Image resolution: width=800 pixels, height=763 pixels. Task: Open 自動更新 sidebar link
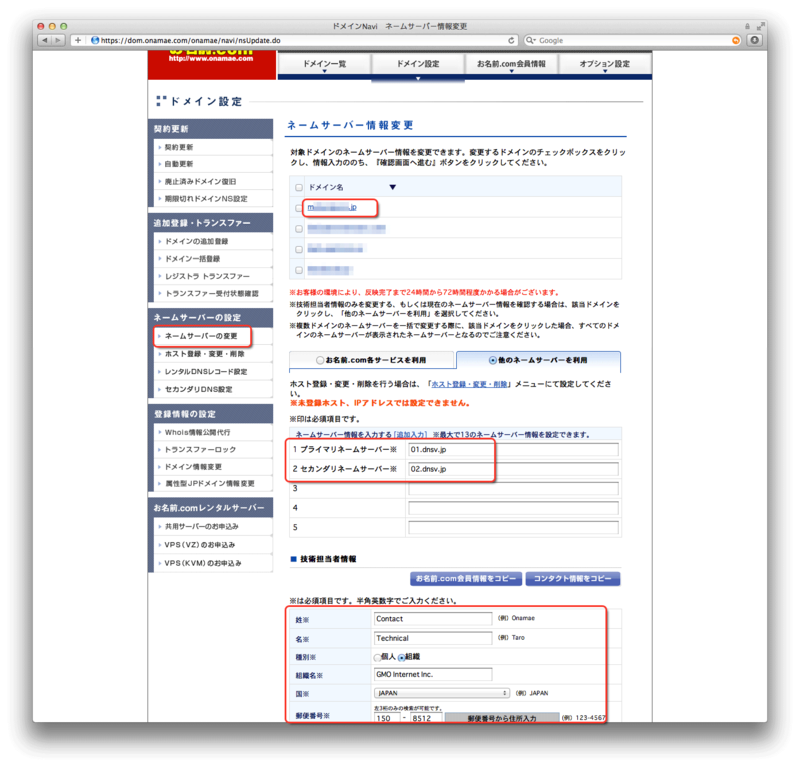pos(179,164)
